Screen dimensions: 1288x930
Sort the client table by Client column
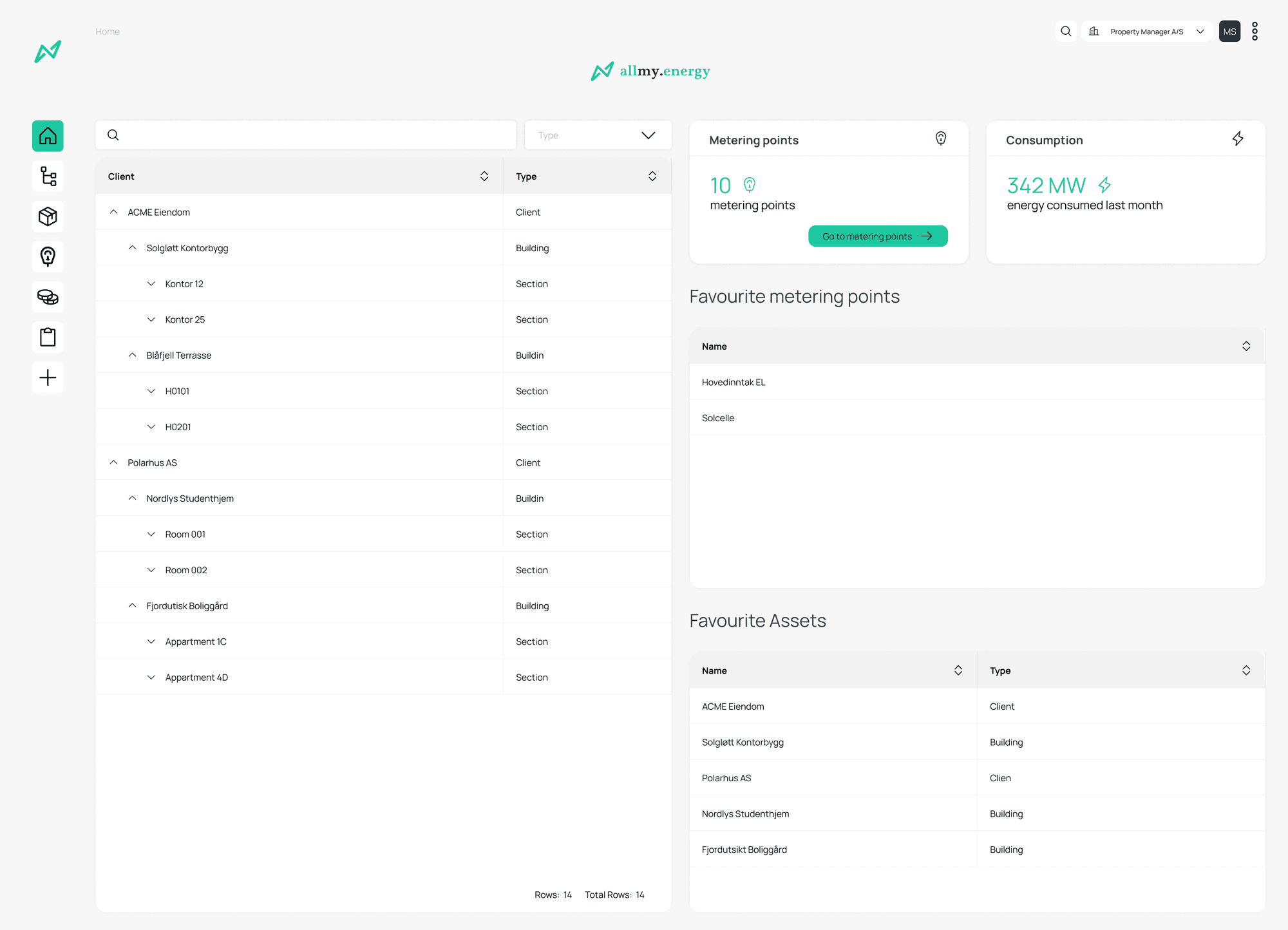pos(484,176)
